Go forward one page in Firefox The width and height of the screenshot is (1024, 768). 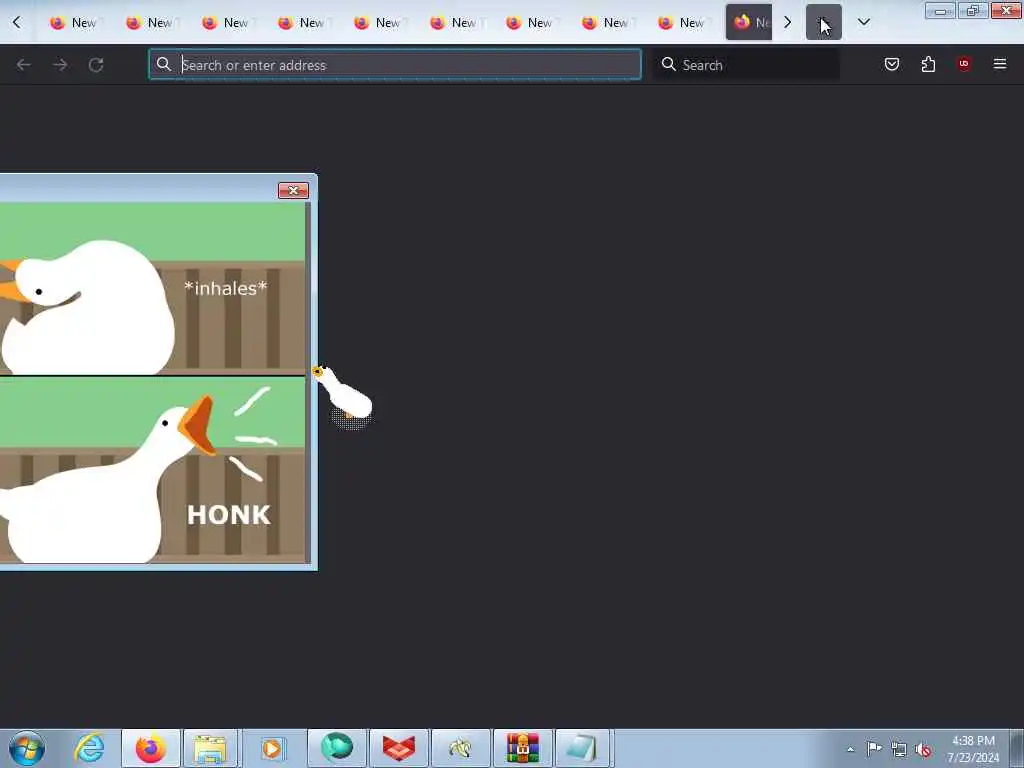60,65
